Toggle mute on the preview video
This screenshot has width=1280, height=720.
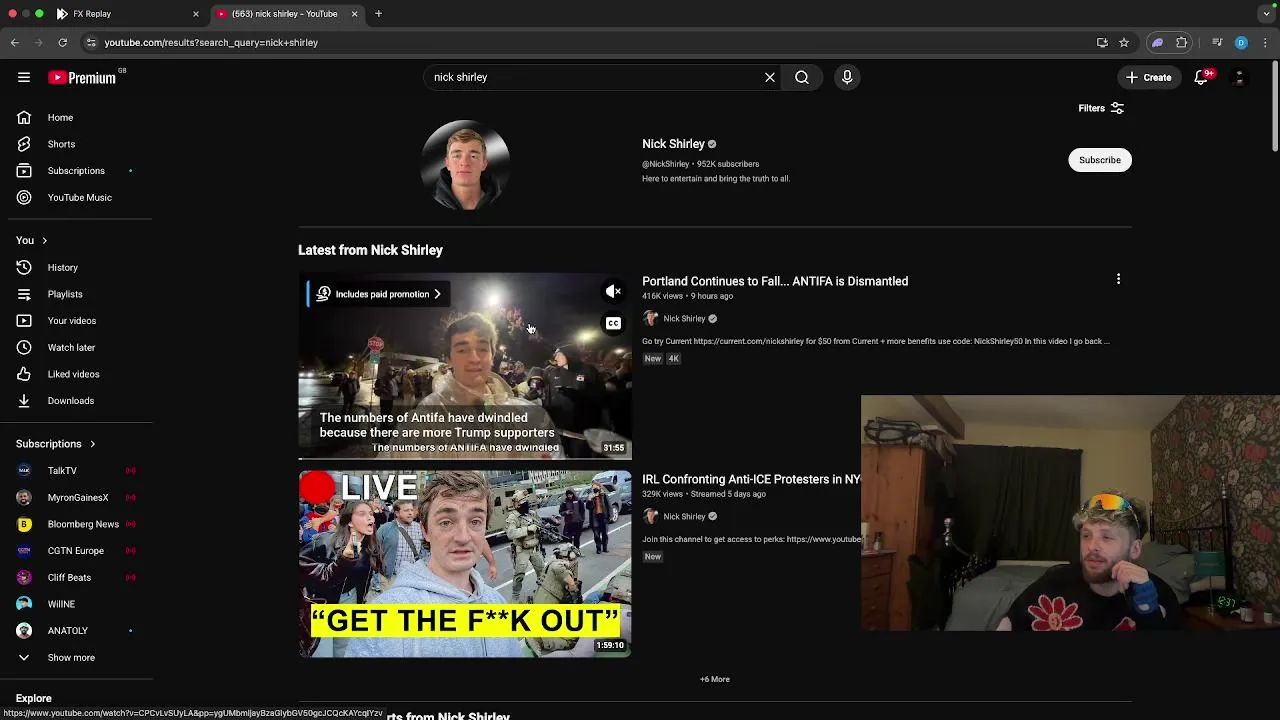[613, 291]
